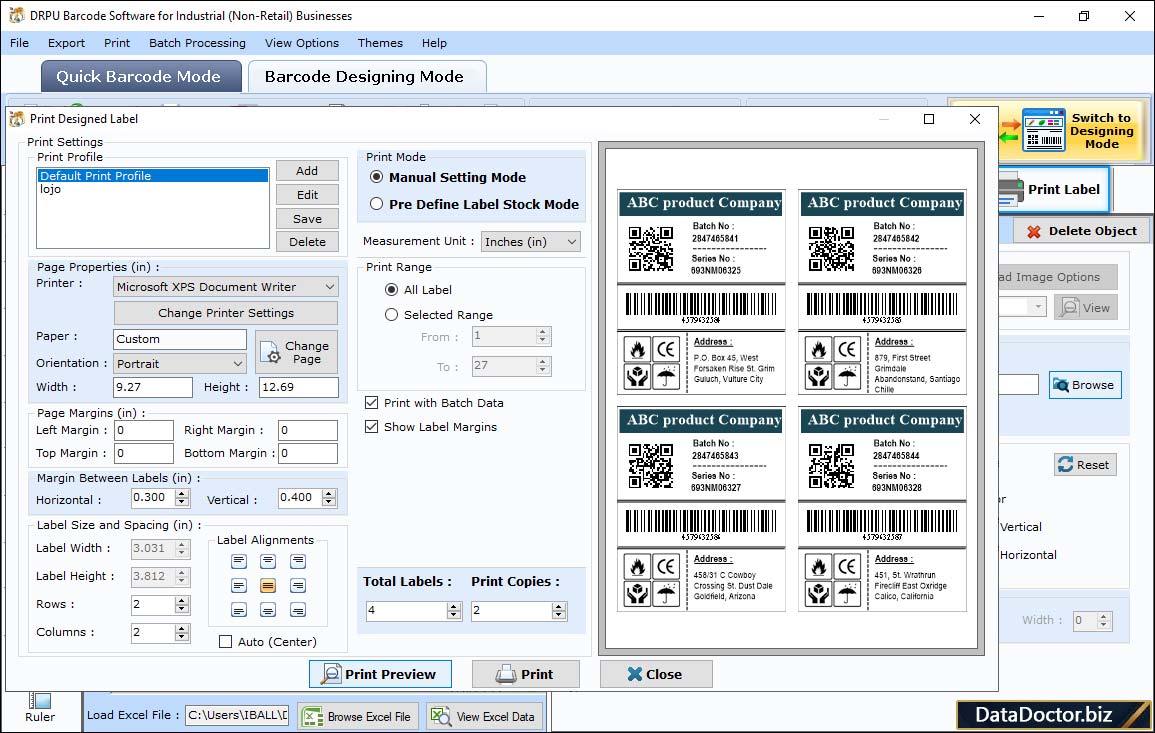This screenshot has height=733, width=1155.
Task: Open the Orientation Portrait dropdown
Action: [180, 363]
